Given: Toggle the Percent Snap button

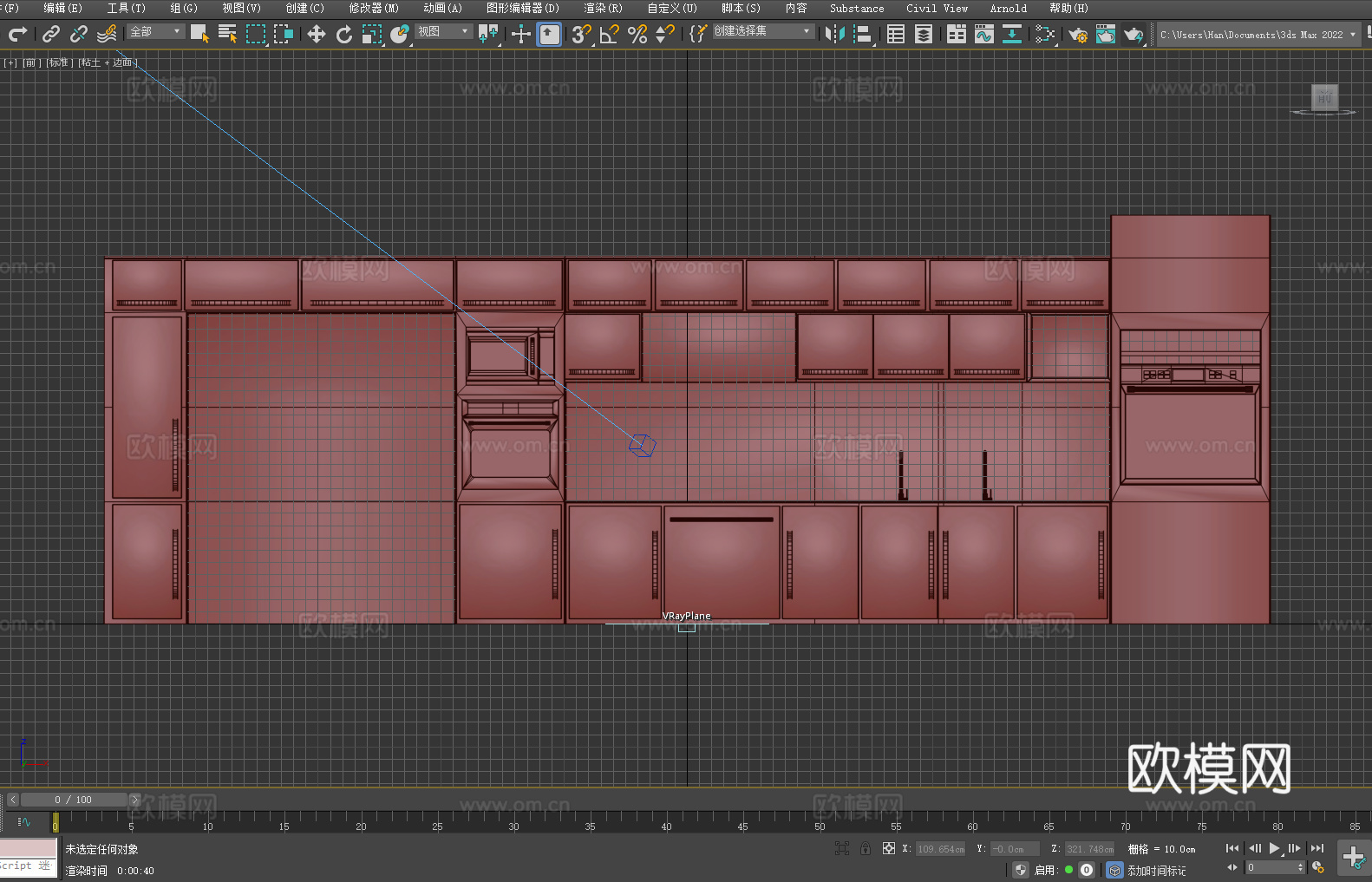Looking at the screenshot, I should 637,34.
